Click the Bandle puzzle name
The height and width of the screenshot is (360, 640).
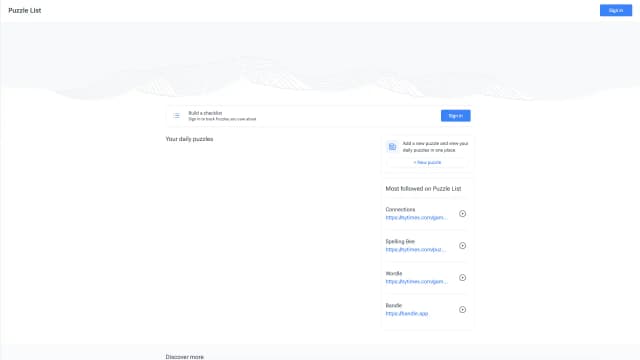coord(393,305)
